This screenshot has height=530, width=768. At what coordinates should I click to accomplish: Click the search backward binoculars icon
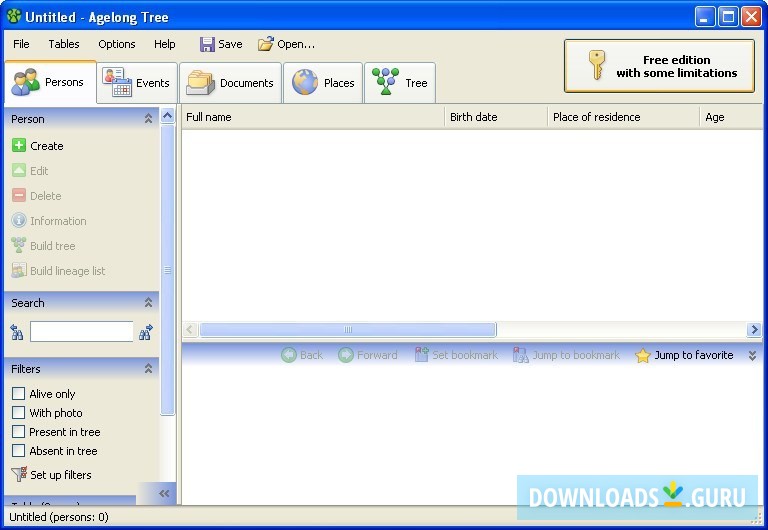(17, 332)
